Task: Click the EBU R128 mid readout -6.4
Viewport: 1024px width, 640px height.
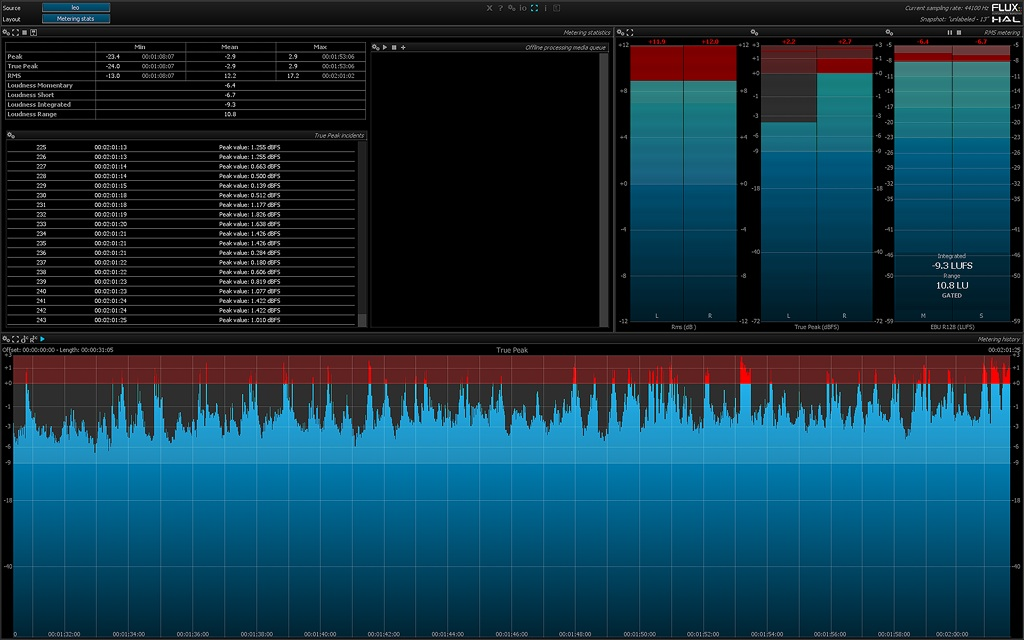Action: [x=923, y=42]
